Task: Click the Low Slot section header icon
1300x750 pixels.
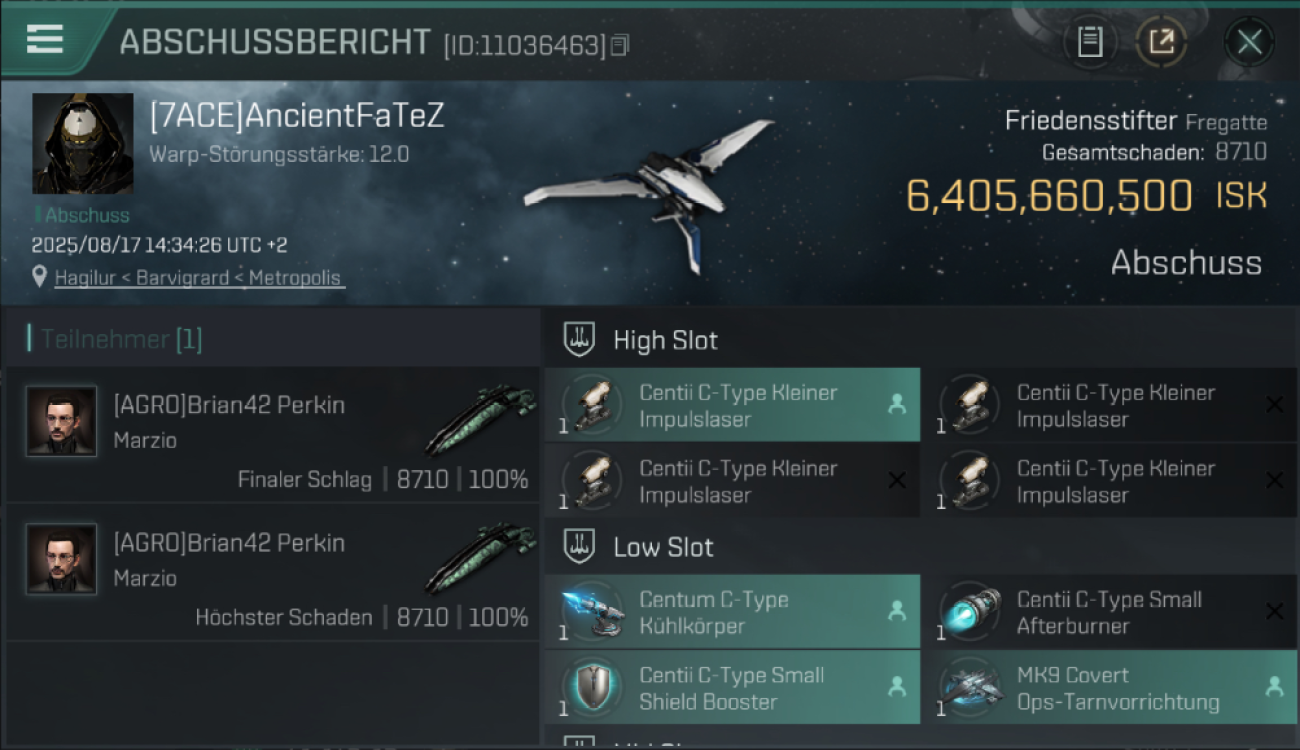Action: coord(580,547)
